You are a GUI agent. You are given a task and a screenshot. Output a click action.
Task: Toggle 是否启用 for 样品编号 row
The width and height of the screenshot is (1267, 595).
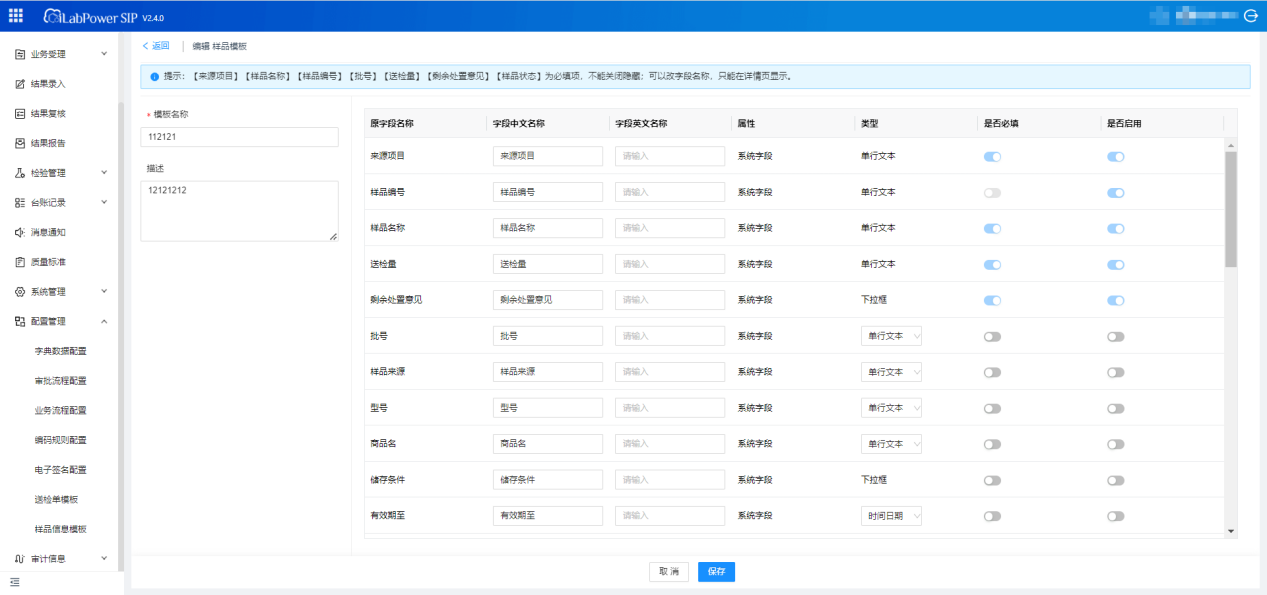click(1116, 193)
